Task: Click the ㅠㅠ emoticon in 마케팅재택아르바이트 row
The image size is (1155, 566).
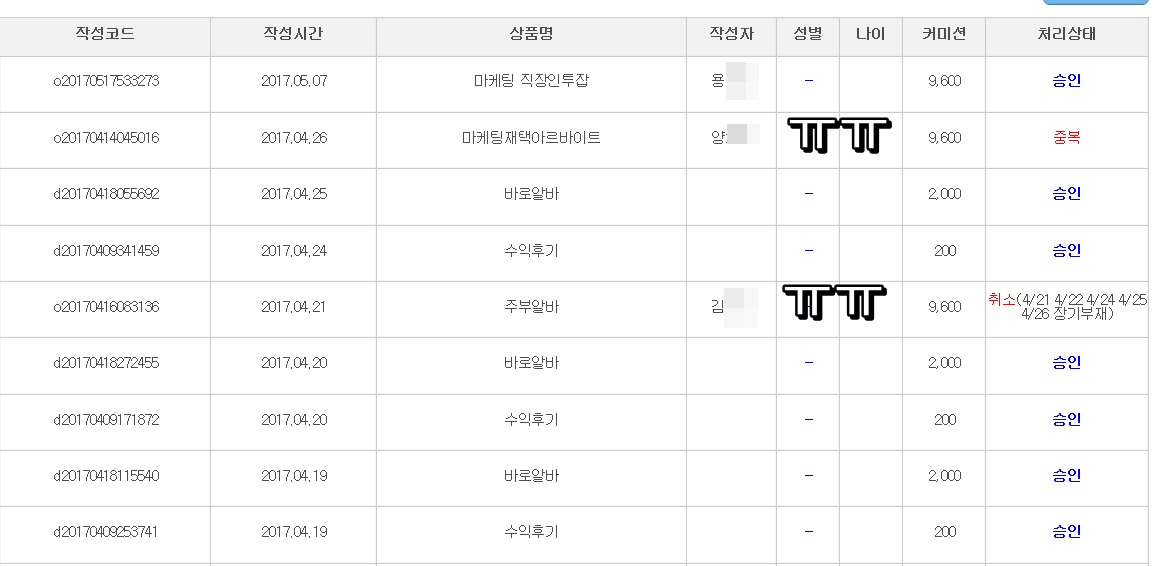Action: tap(839, 136)
